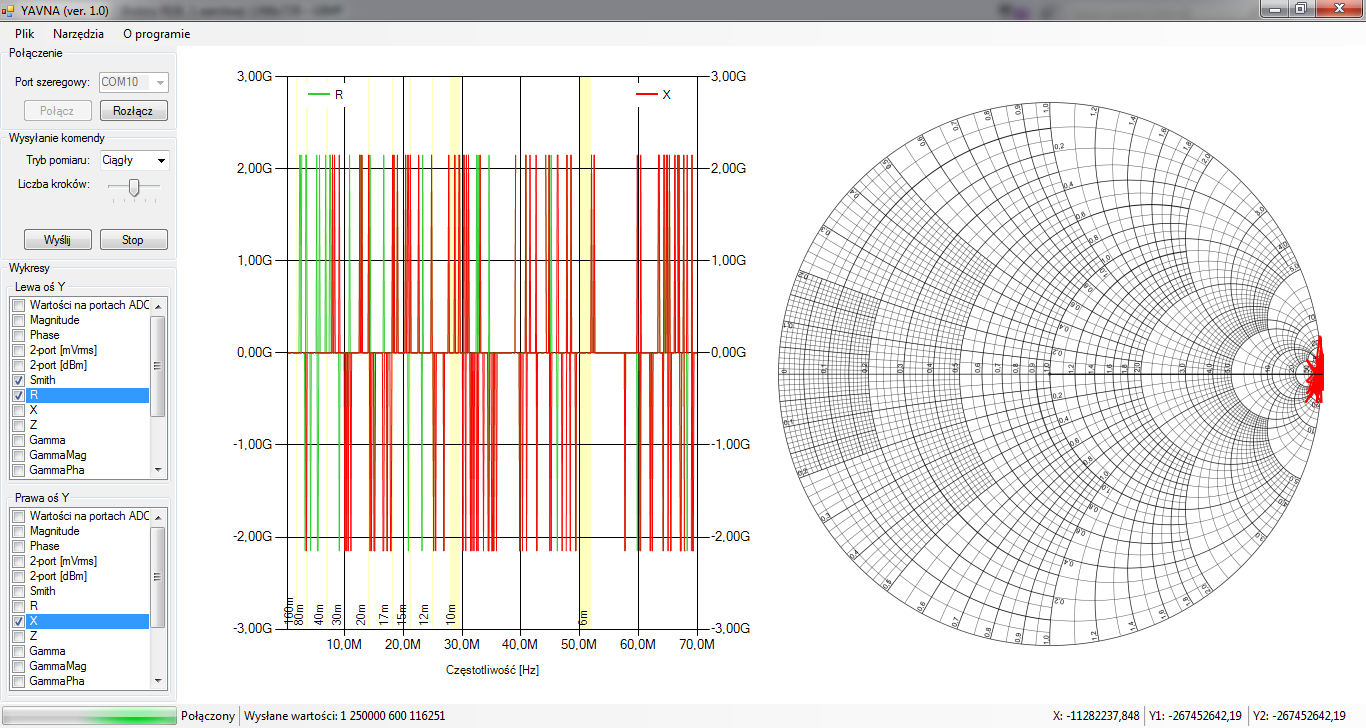Uncheck X in the Prawa oś Y list
The width and height of the screenshot is (1366, 728).
[x=18, y=621]
